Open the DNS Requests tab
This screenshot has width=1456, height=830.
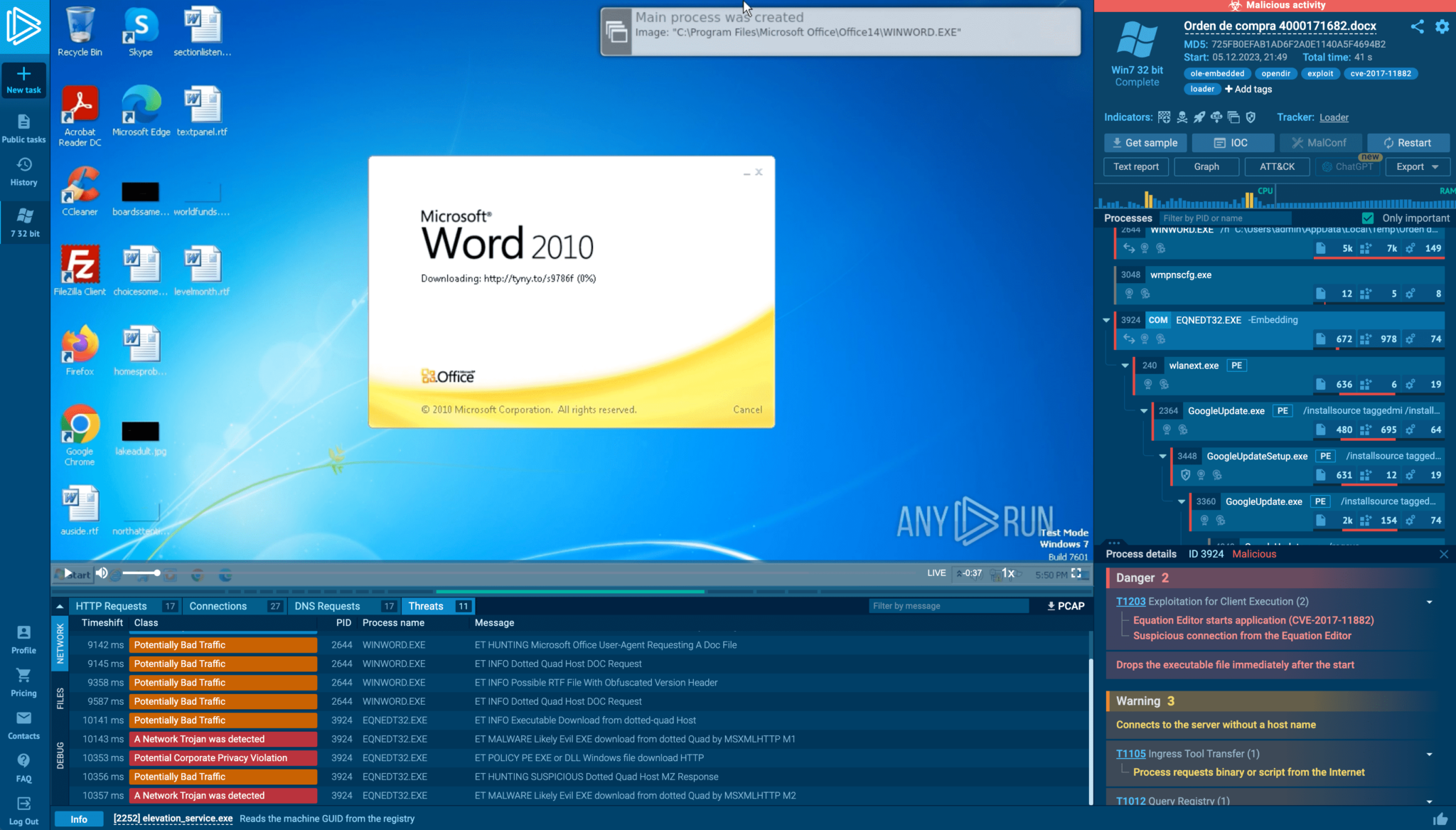click(x=327, y=606)
